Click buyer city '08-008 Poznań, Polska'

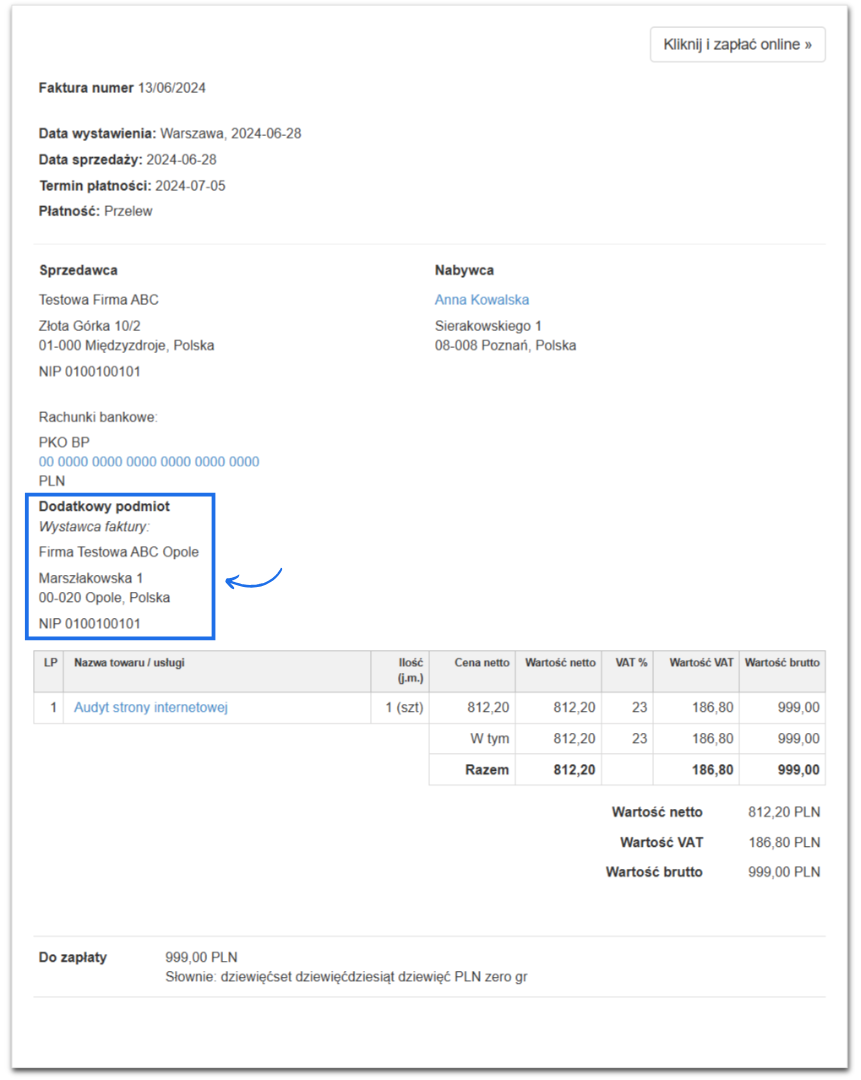tap(505, 345)
